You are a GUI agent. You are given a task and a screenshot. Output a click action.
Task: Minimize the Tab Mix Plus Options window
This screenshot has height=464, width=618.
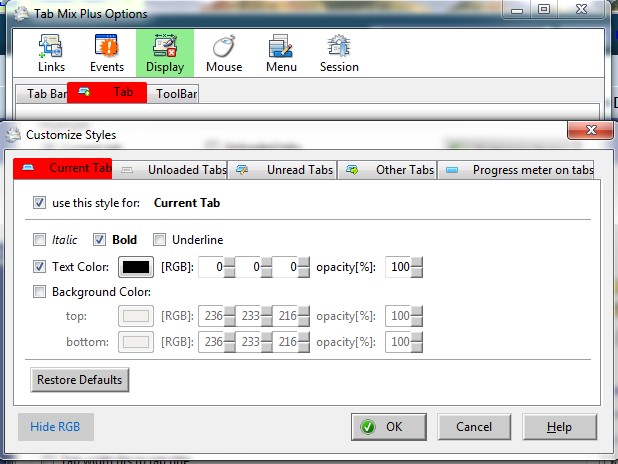[517, 10]
